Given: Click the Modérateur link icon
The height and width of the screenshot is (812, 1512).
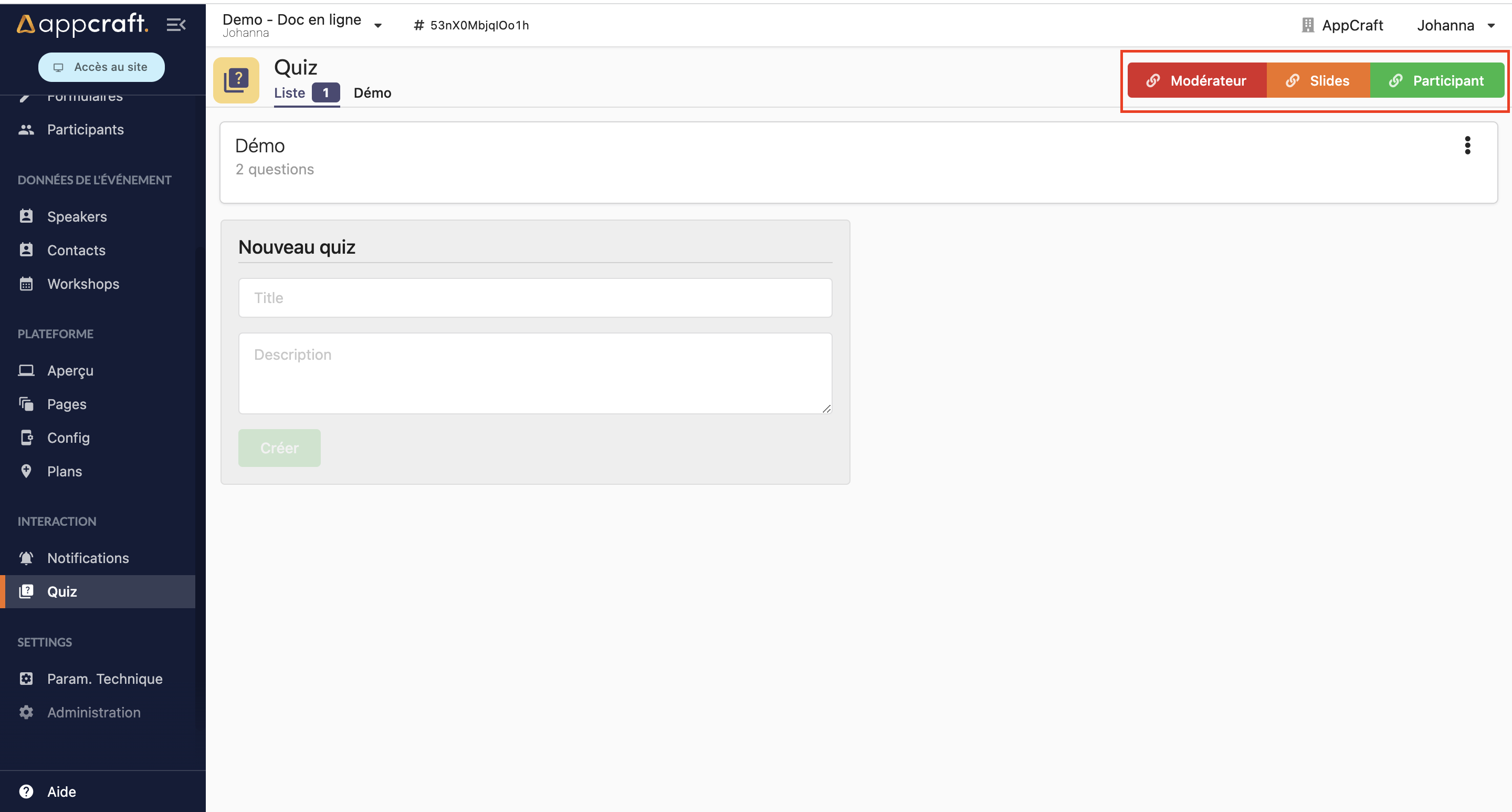Looking at the screenshot, I should (1155, 80).
